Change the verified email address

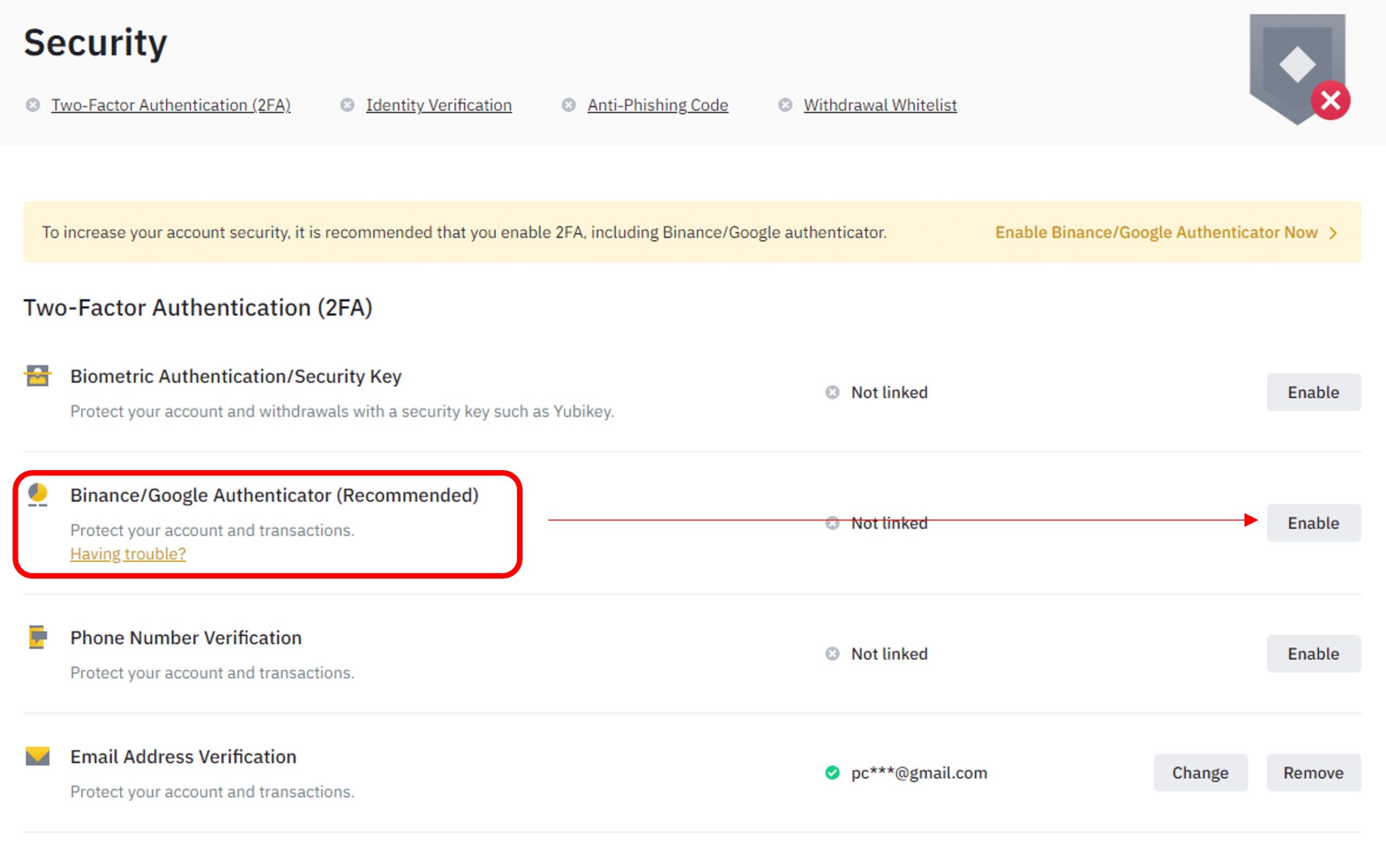(1200, 773)
